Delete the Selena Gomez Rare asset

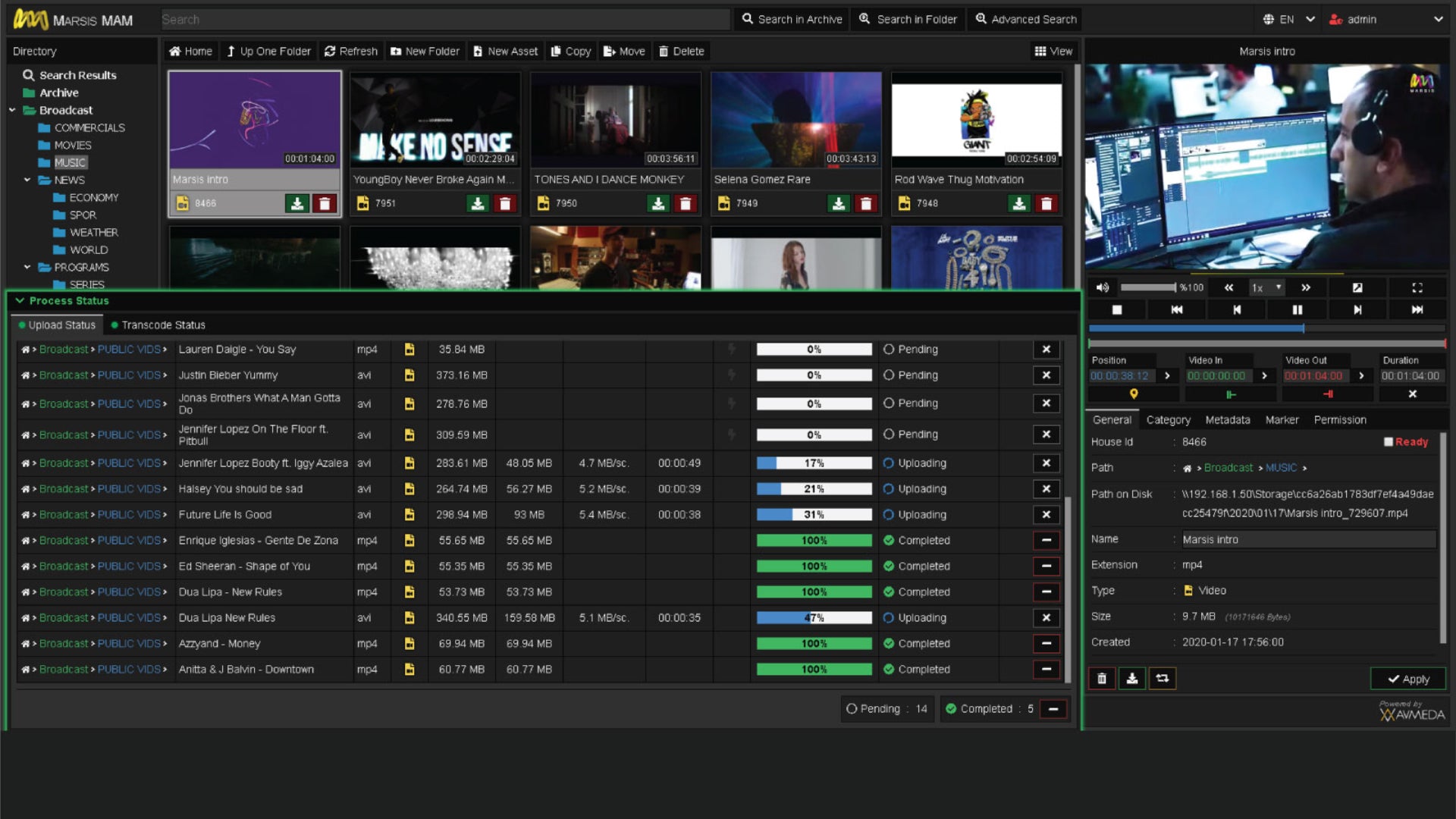[x=865, y=203]
